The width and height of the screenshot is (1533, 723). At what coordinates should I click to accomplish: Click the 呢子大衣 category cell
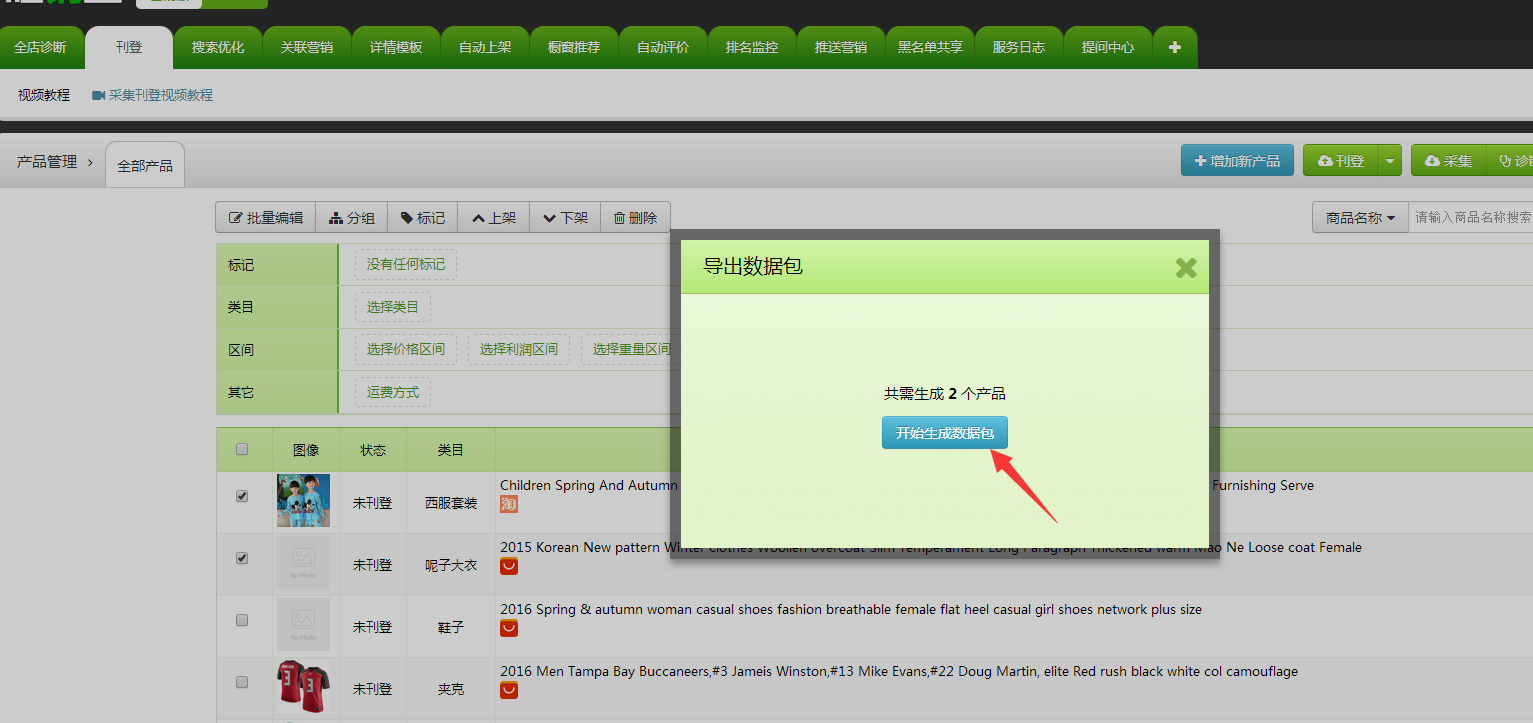pos(451,565)
